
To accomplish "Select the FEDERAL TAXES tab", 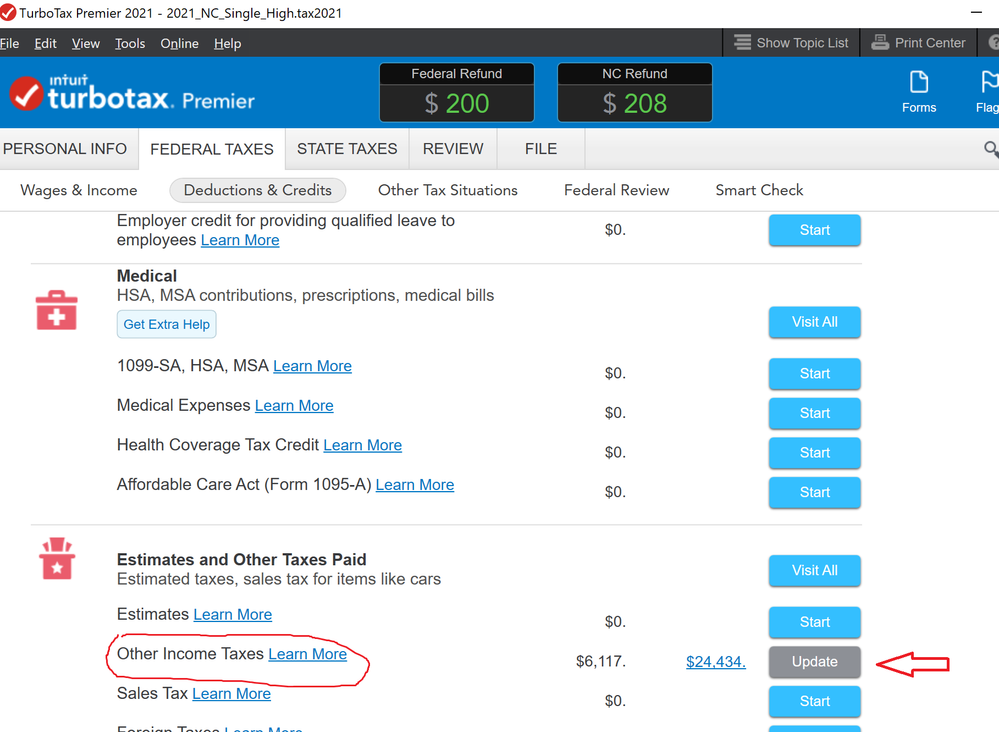I will point(212,149).
